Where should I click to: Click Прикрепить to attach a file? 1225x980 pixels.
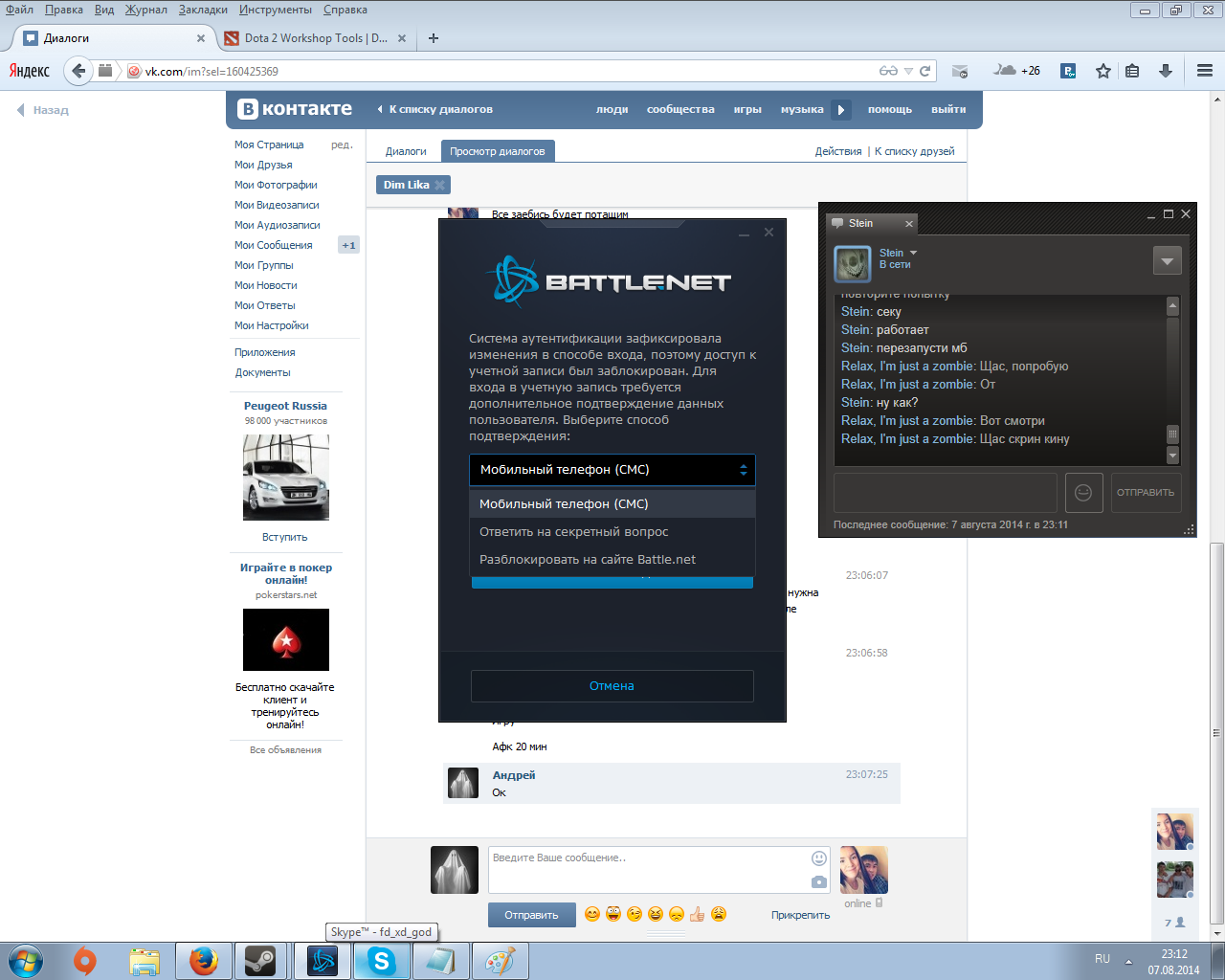click(x=800, y=915)
